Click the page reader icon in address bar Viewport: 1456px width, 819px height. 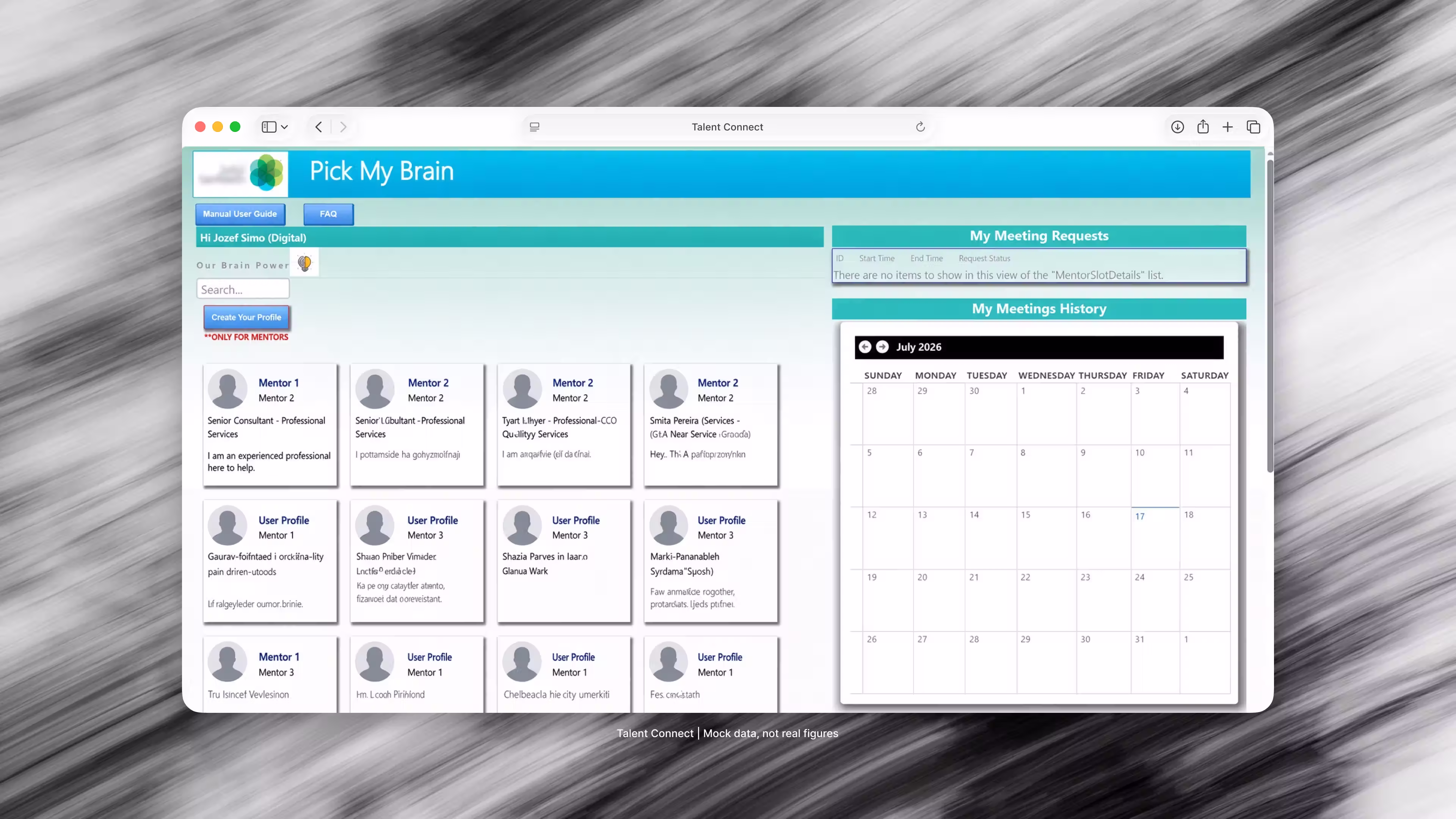[535, 127]
